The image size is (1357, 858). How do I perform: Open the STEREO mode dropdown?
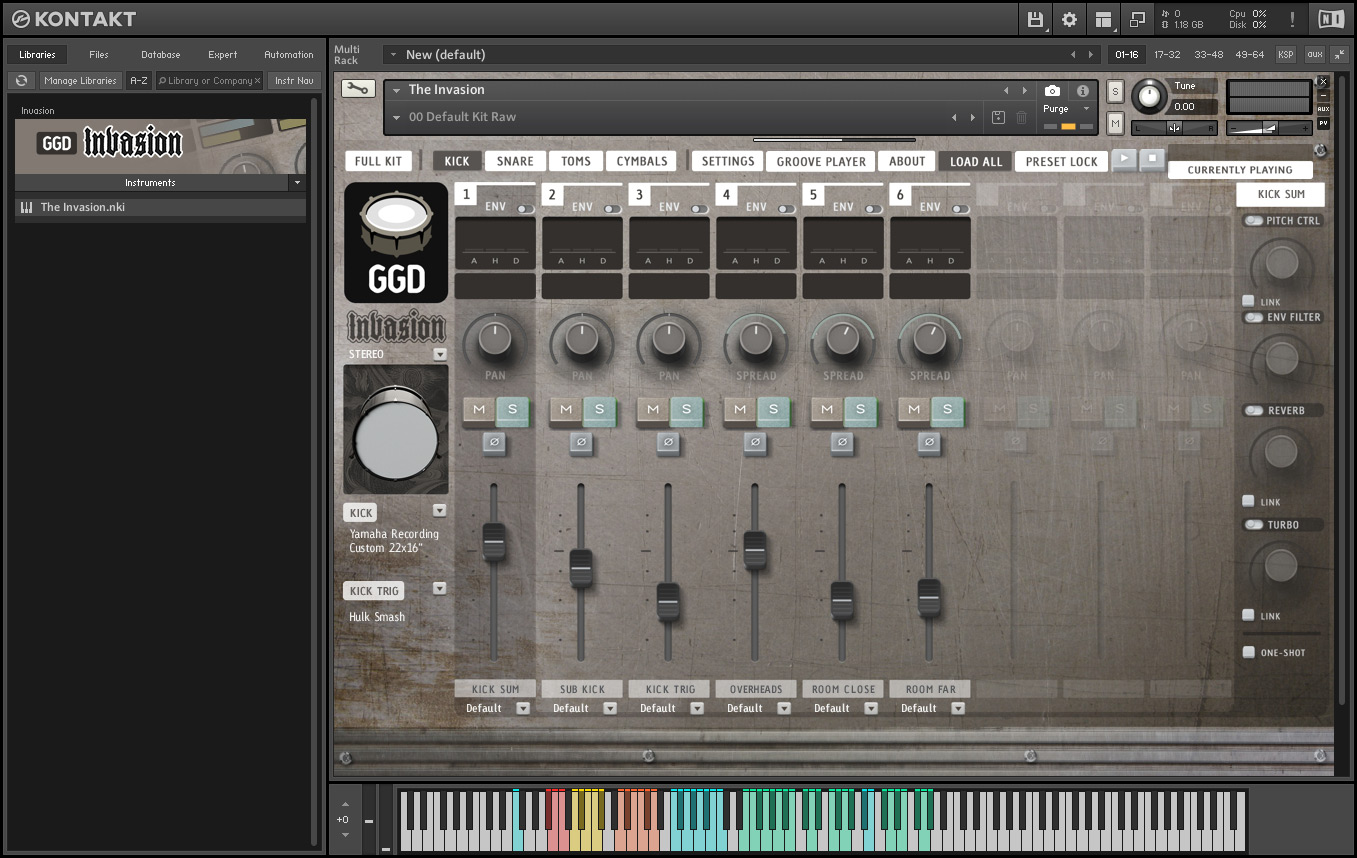440,354
